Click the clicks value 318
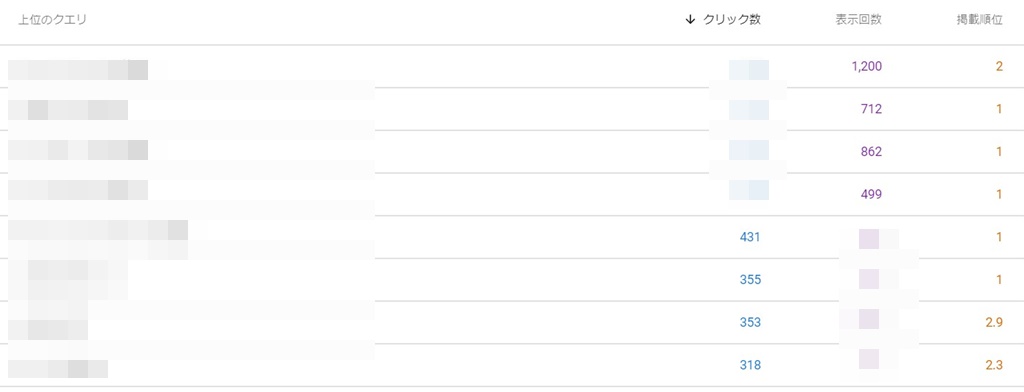The width and height of the screenshot is (1024, 392). (x=750, y=365)
